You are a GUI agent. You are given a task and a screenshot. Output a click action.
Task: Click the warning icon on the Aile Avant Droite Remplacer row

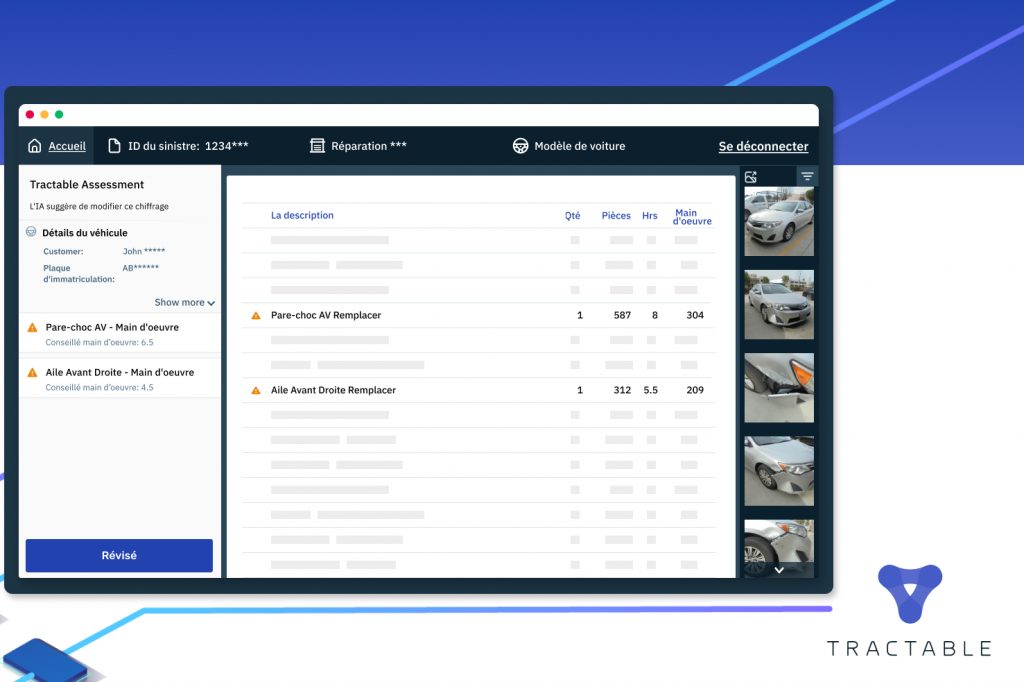click(x=255, y=390)
